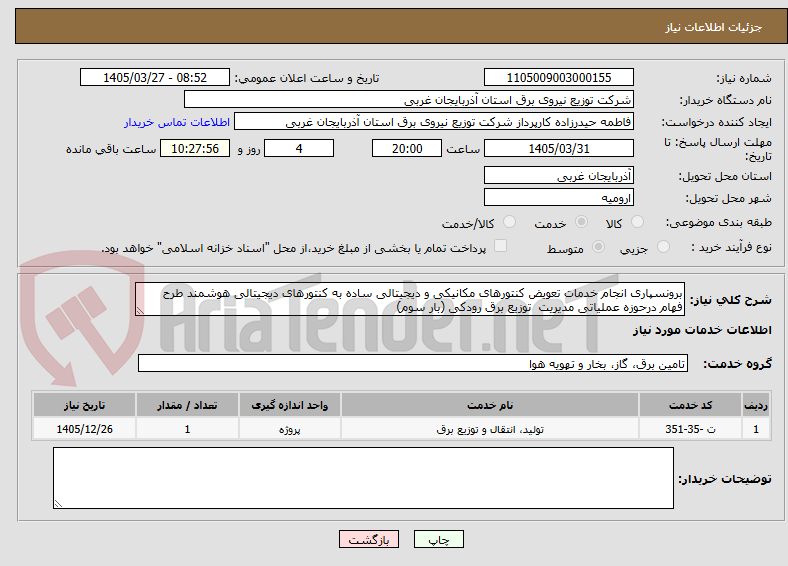Click the response deadline date field 1405/03/31
The height and width of the screenshot is (566, 788).
tap(559, 148)
